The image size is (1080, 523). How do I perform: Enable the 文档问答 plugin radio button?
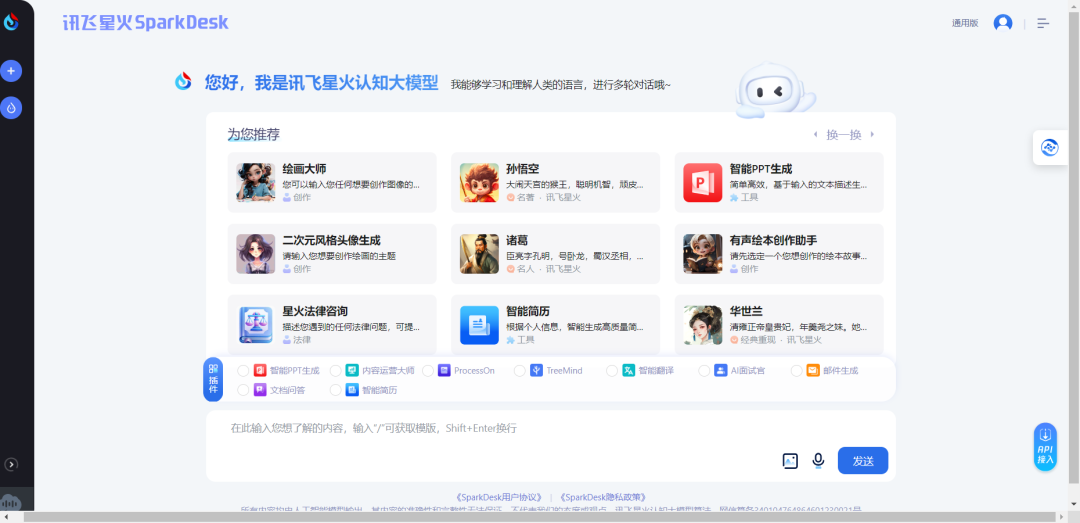(x=243, y=390)
